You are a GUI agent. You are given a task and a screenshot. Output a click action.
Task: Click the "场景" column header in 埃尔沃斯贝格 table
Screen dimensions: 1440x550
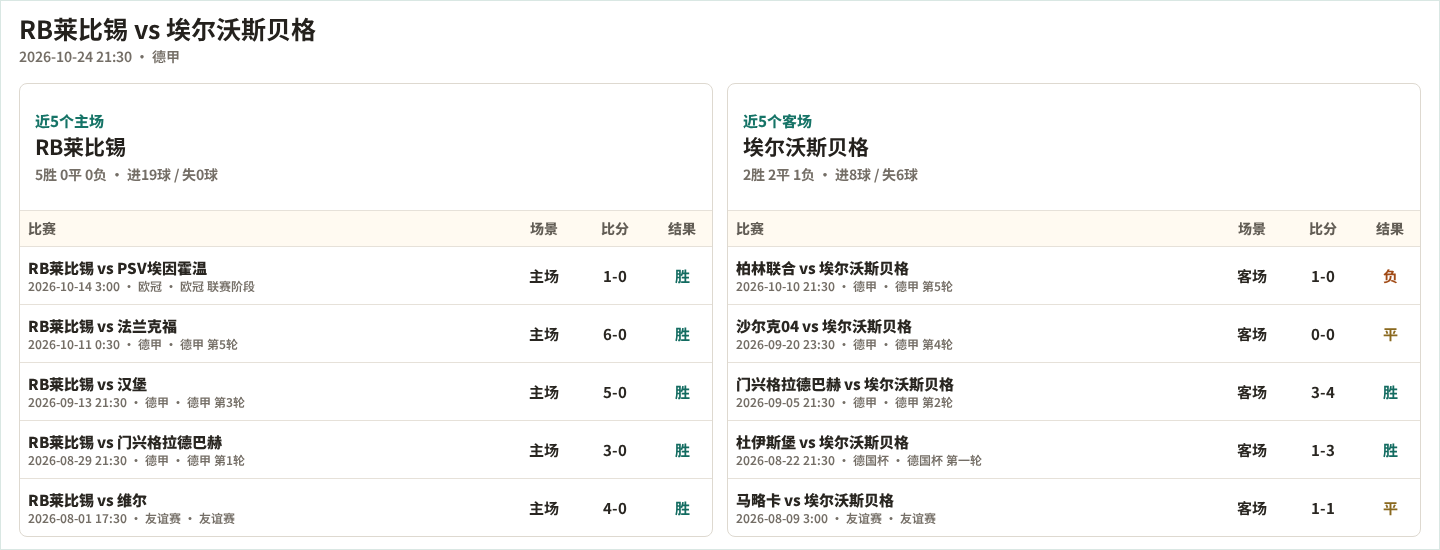click(x=1252, y=229)
